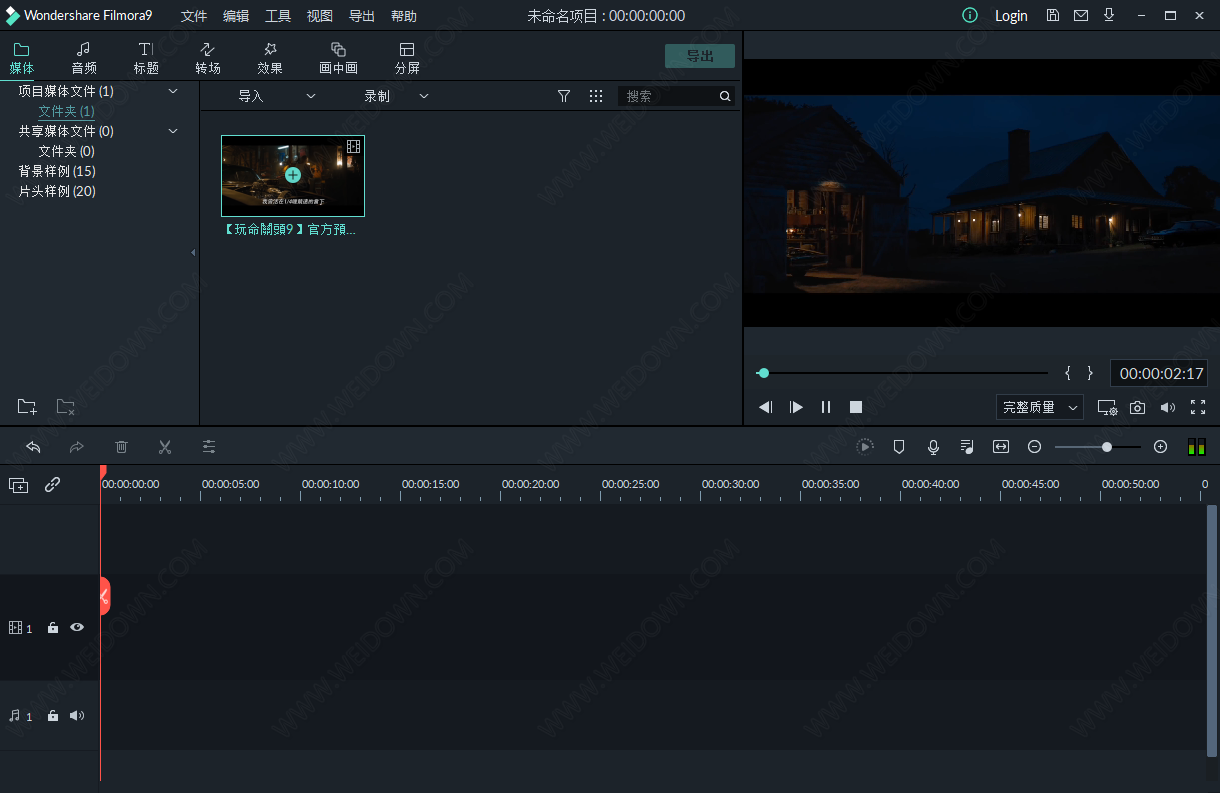1220x793 pixels.
Task: Click the stop button in preview
Action: (x=856, y=407)
